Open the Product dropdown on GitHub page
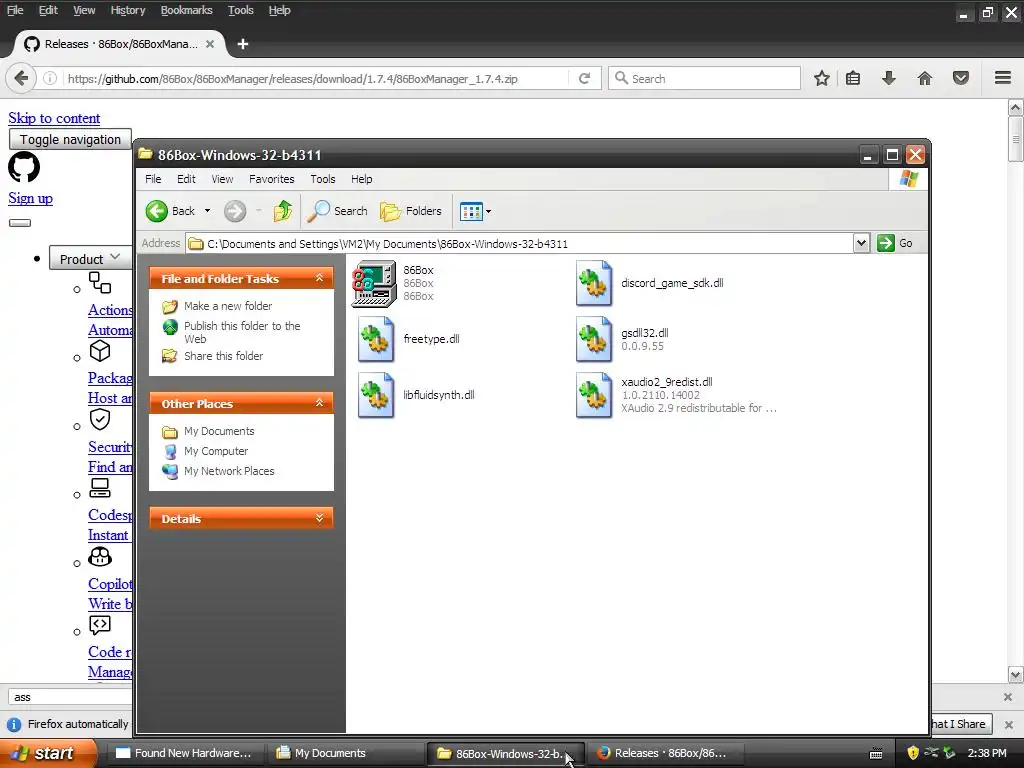 [90, 259]
